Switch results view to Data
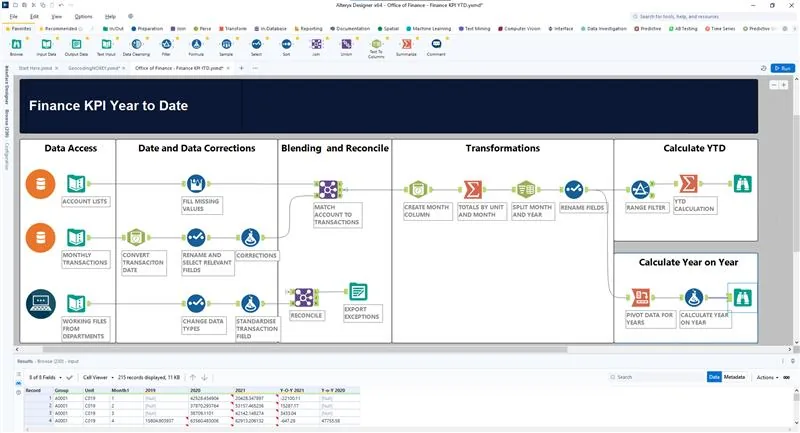Screen dimensions: 800x433 pyautogui.click(x=714, y=377)
